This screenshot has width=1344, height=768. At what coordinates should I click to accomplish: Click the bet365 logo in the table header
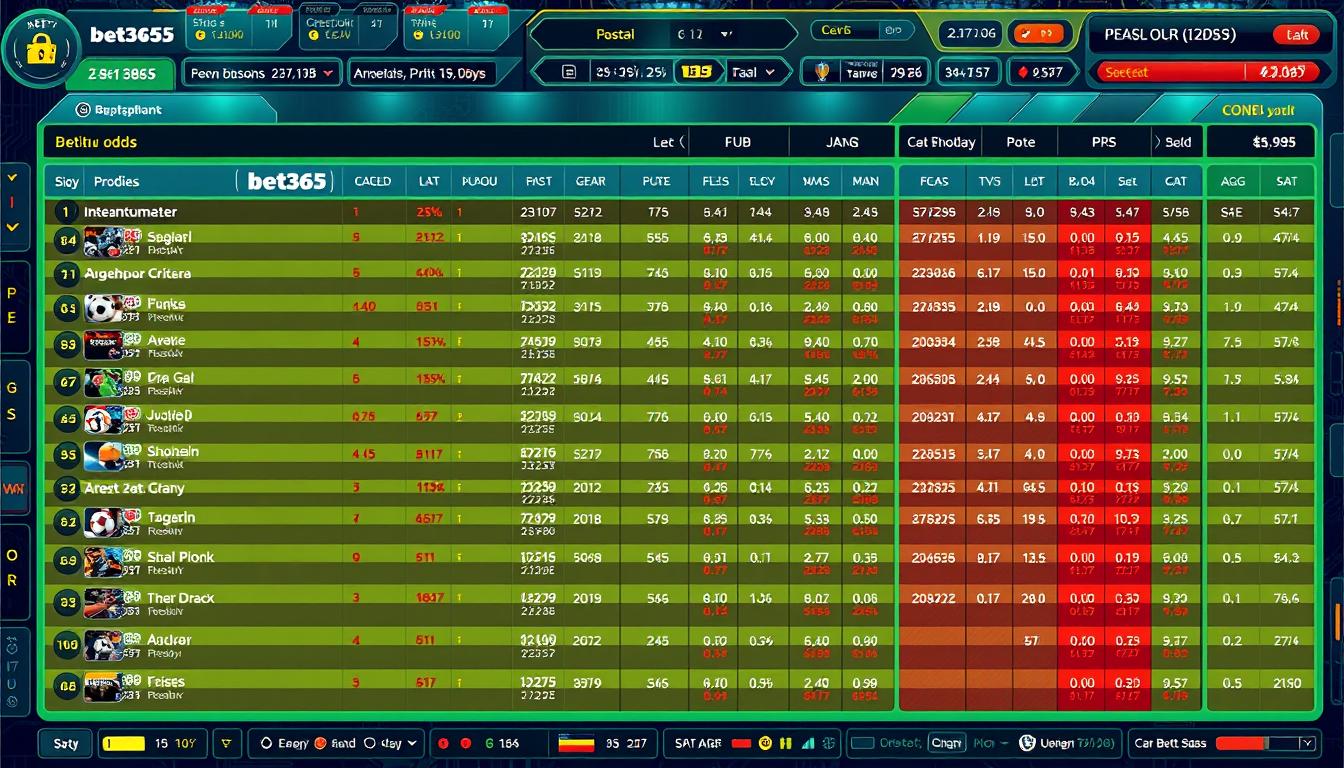tap(287, 181)
